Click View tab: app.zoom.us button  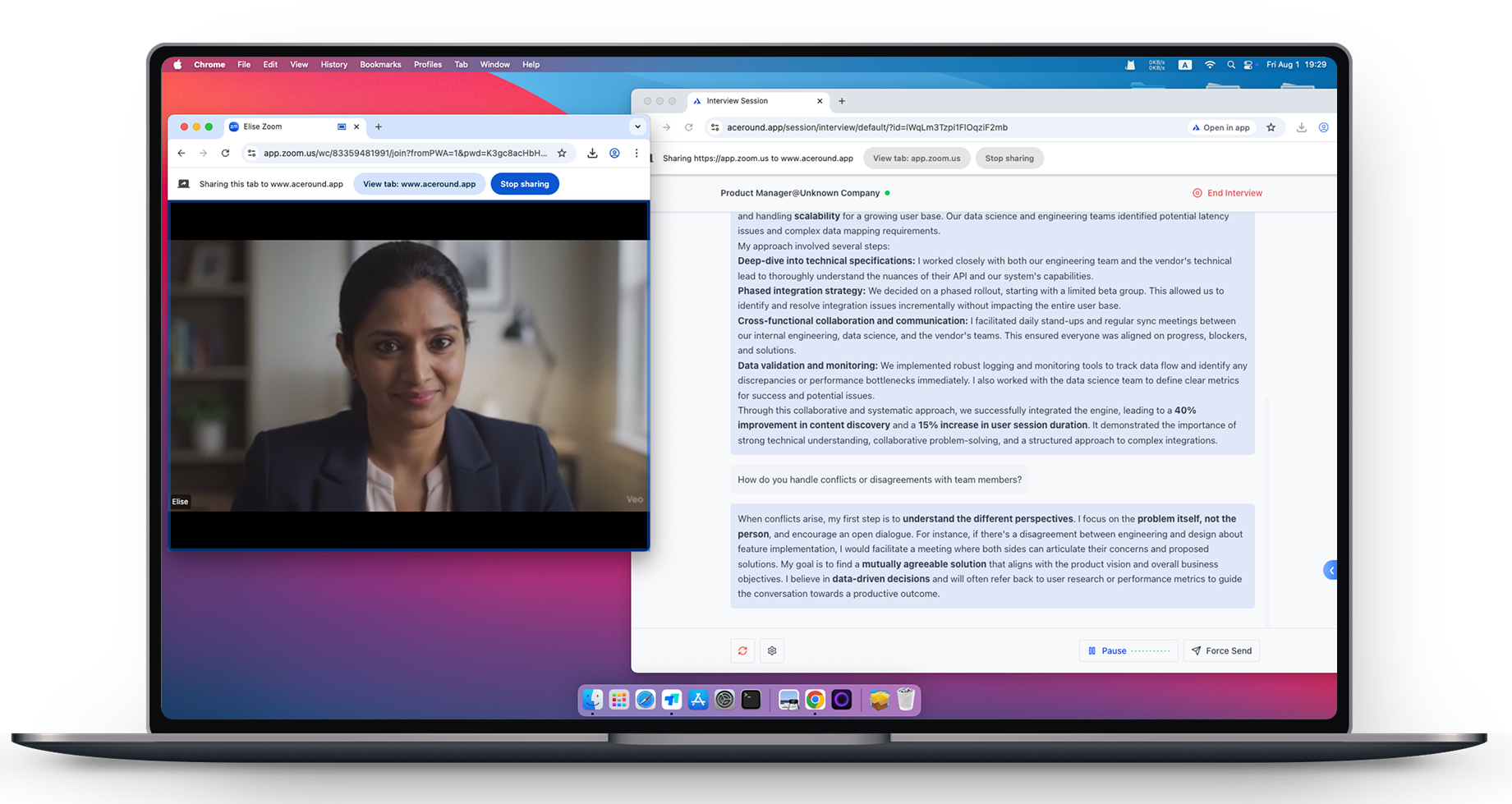(917, 159)
